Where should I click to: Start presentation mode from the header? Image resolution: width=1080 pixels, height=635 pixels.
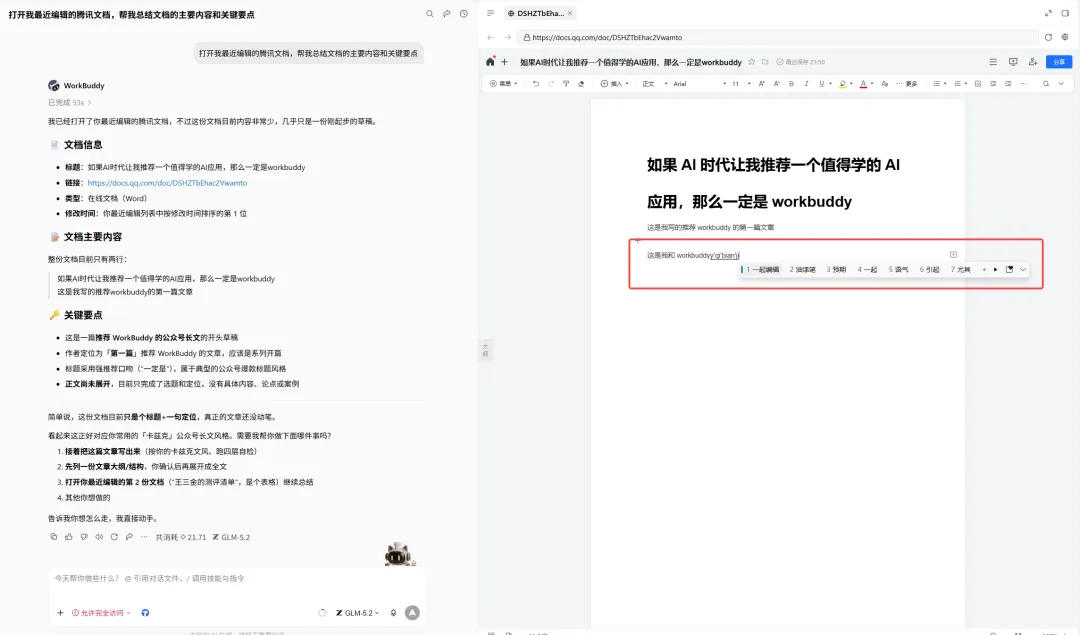1012,62
